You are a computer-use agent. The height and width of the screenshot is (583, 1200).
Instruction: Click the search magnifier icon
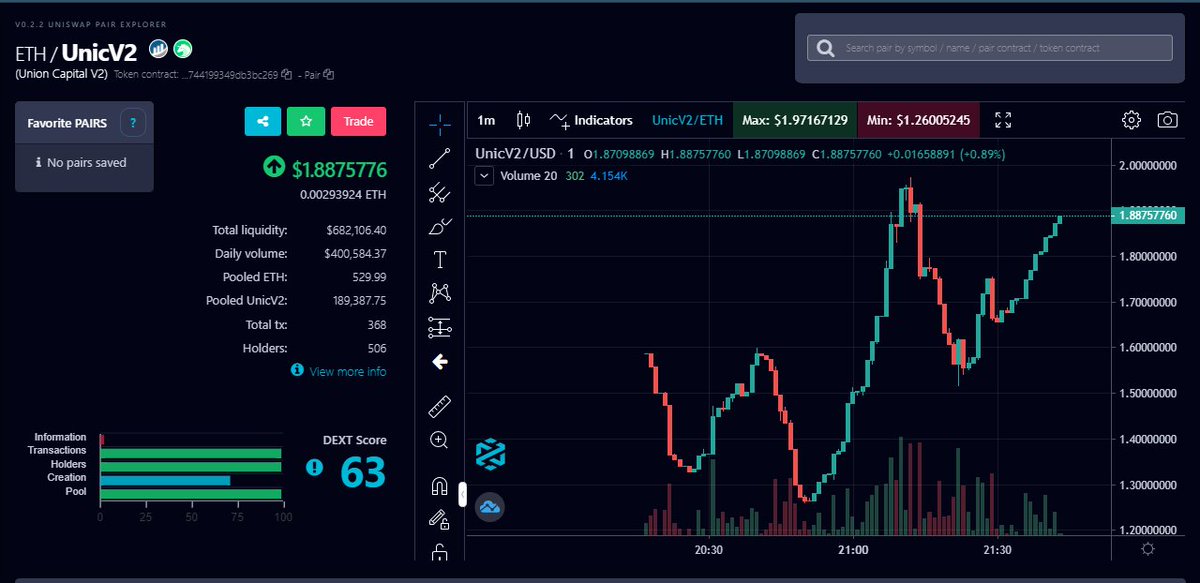click(825, 48)
